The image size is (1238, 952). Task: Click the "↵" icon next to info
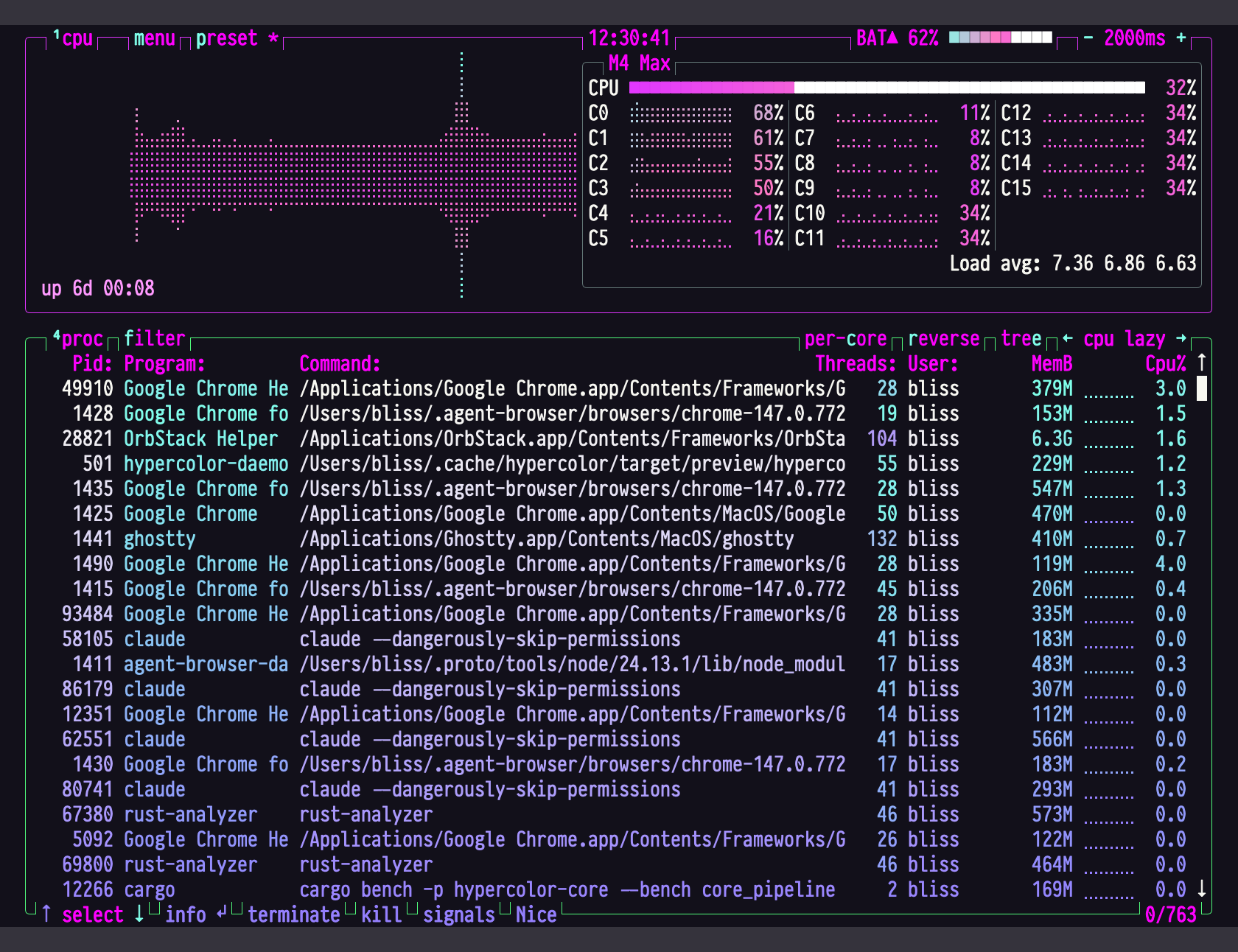point(221,914)
